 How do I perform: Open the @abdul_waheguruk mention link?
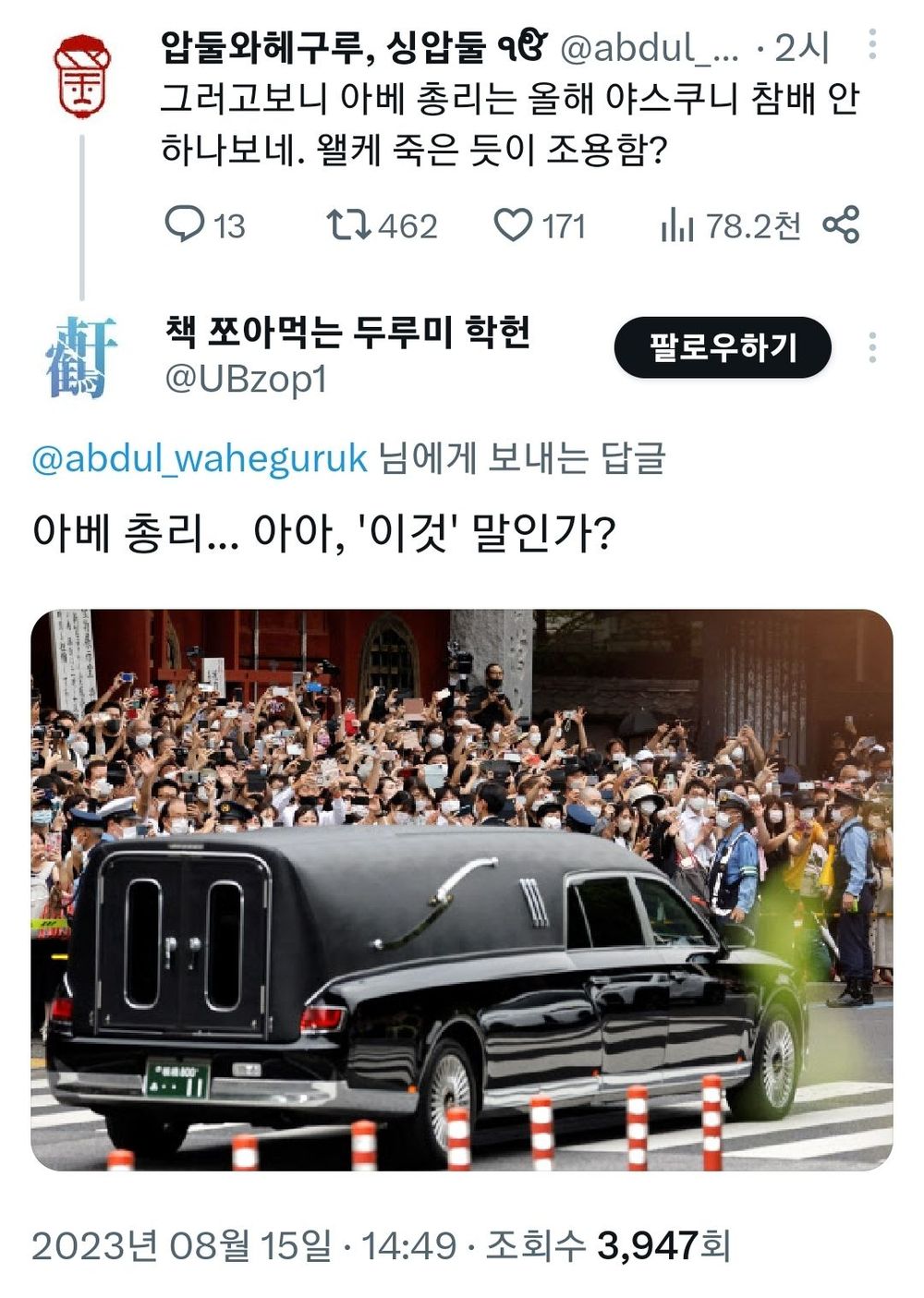coord(200,458)
